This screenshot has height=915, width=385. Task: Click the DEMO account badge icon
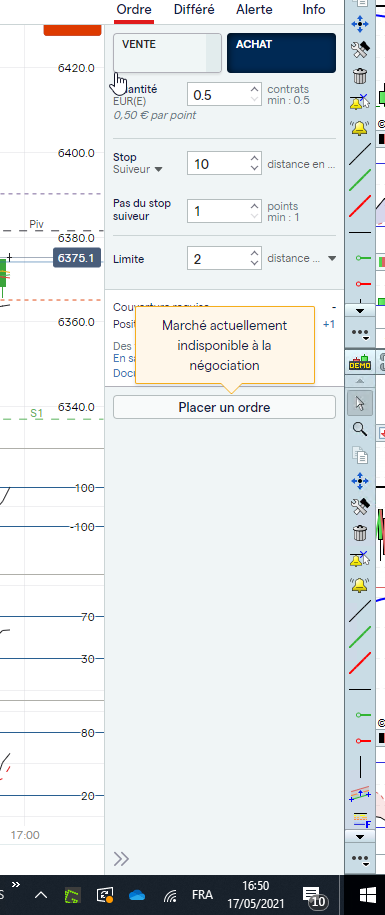tap(360, 362)
